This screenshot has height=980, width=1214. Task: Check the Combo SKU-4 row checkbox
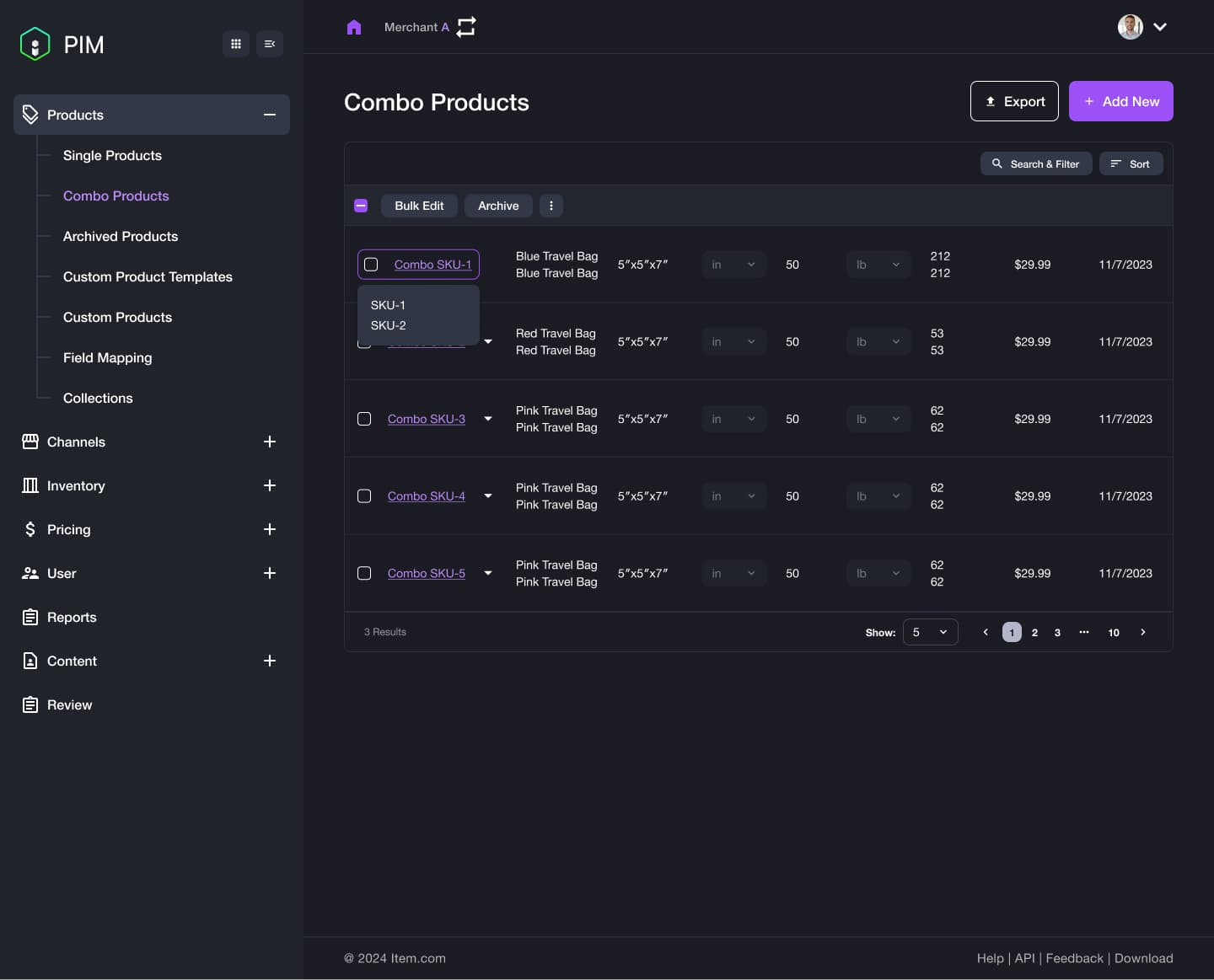click(x=364, y=496)
